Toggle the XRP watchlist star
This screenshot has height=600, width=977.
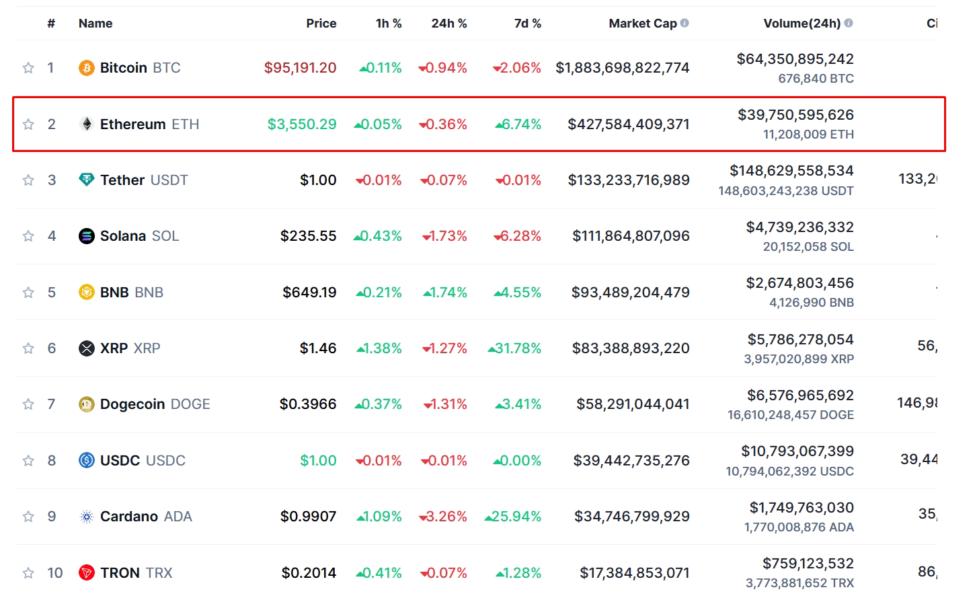28,348
